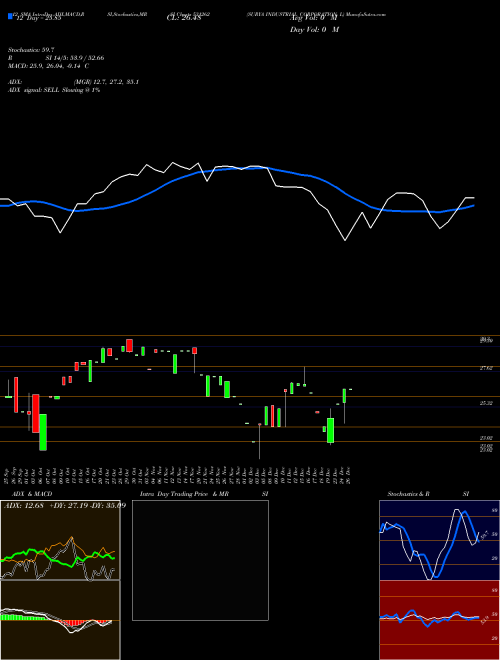
Task: Click the large red candle beside tall green candle
Action: tap(36, 413)
